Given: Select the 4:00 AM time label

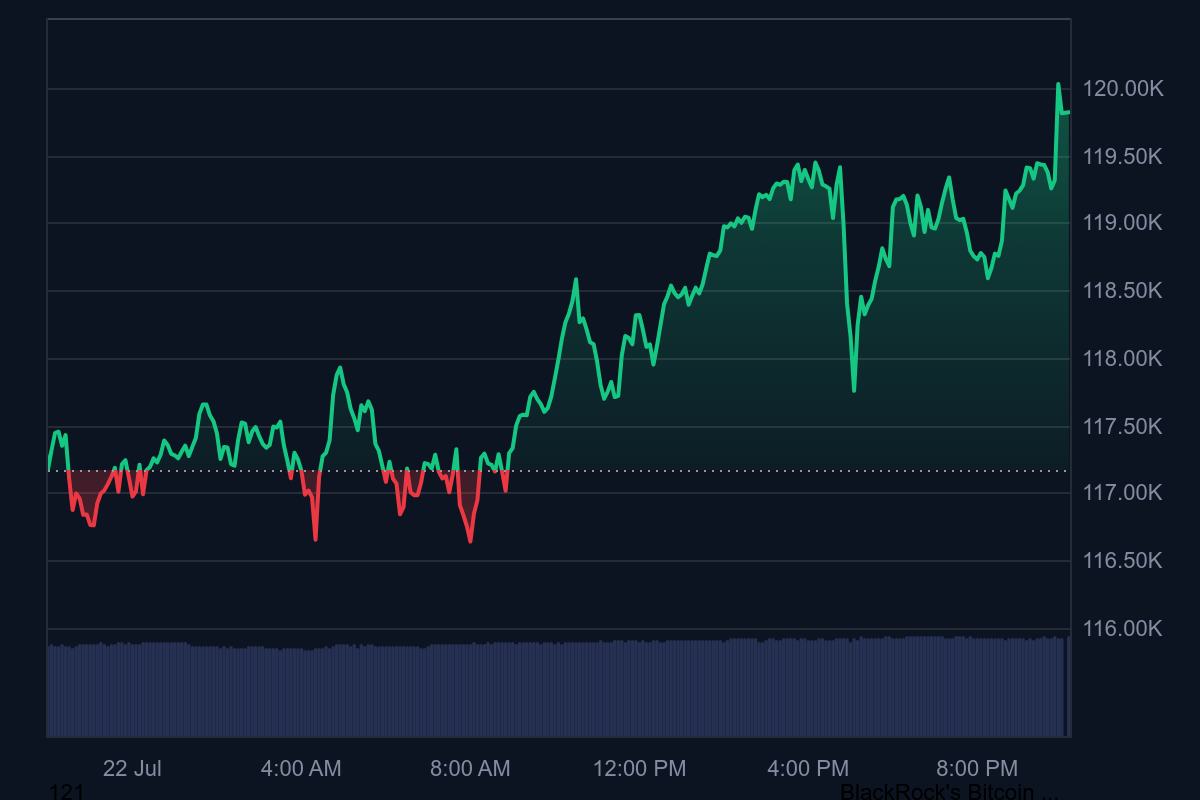Looking at the screenshot, I should pos(301,768).
